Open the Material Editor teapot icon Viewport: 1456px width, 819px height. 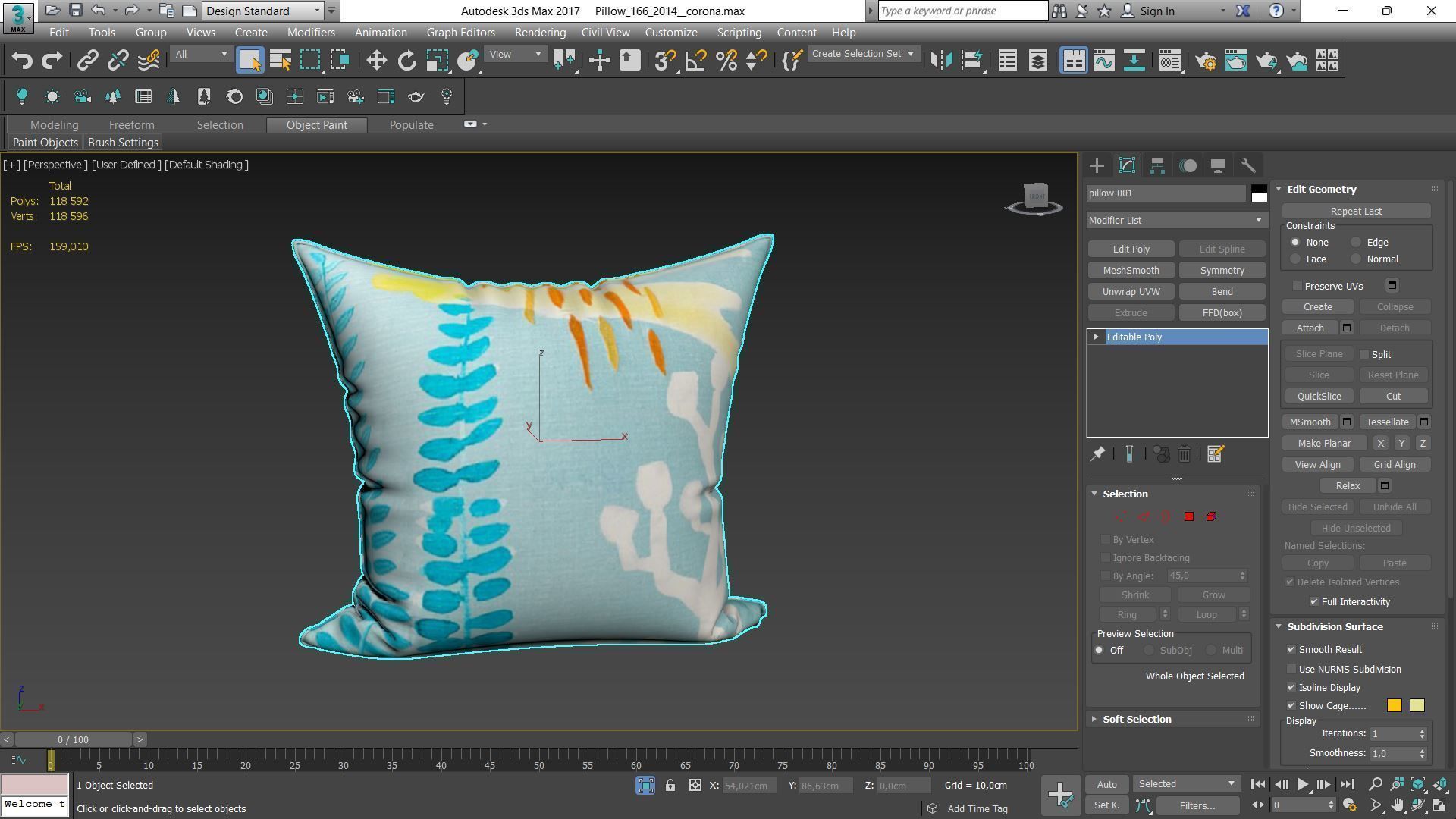point(1170,61)
